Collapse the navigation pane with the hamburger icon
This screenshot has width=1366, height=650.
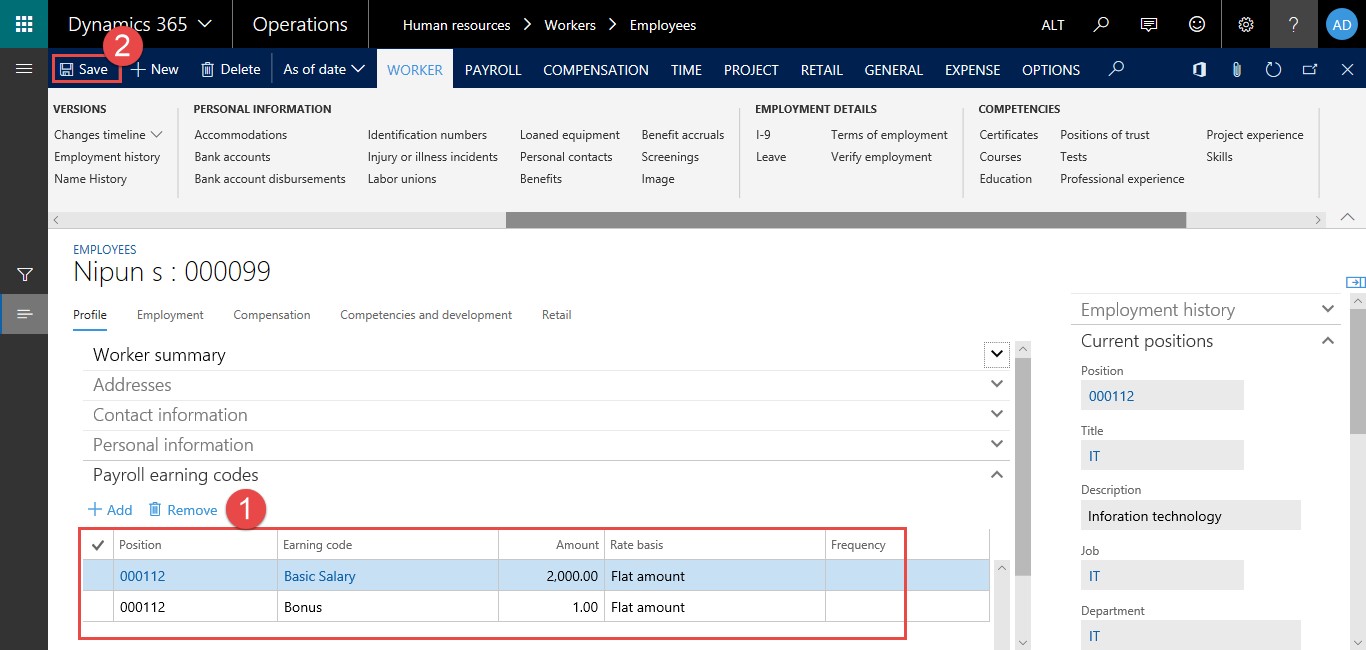pyautogui.click(x=24, y=69)
